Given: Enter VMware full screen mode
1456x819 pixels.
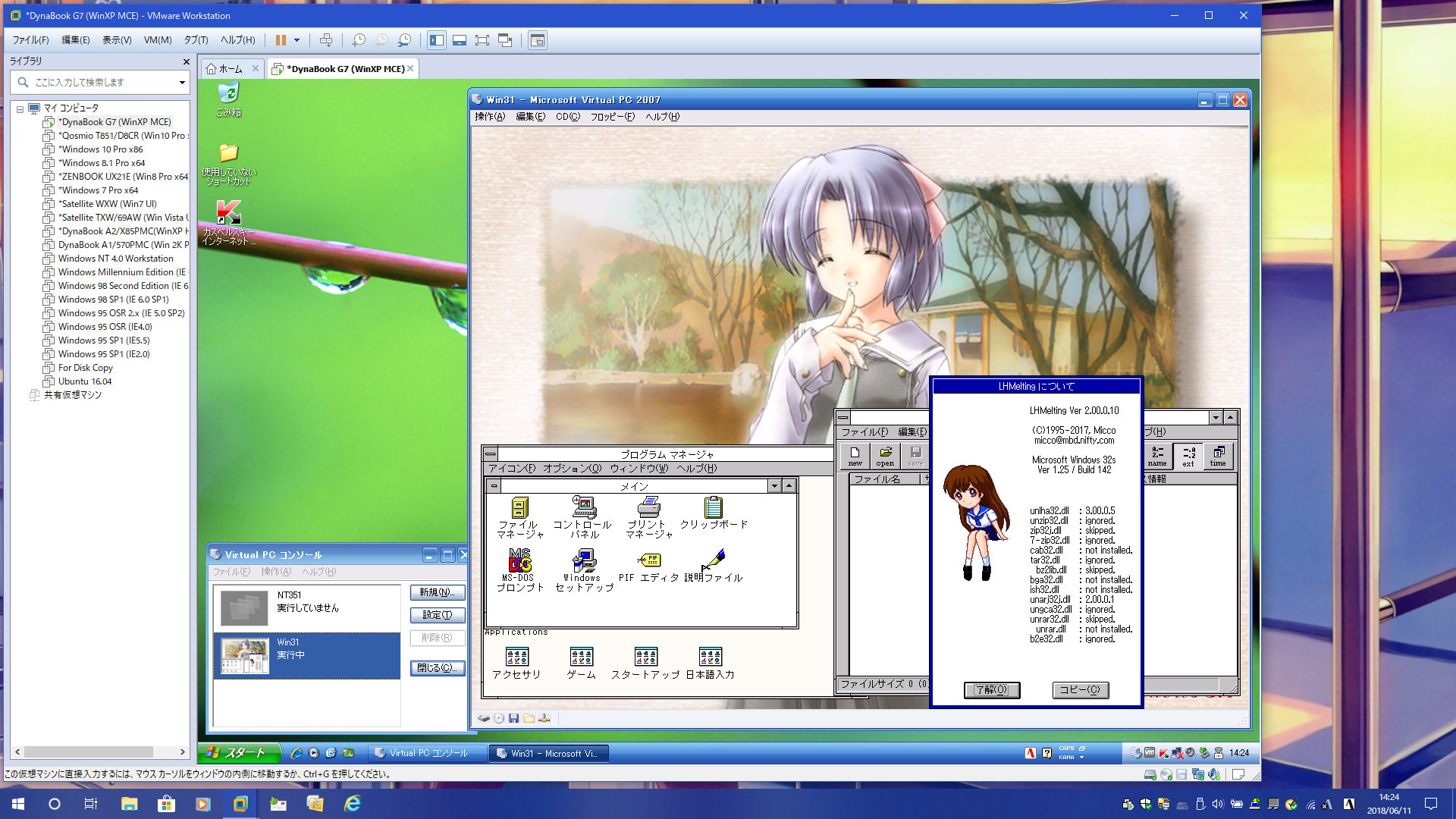Looking at the screenshot, I should 482,40.
